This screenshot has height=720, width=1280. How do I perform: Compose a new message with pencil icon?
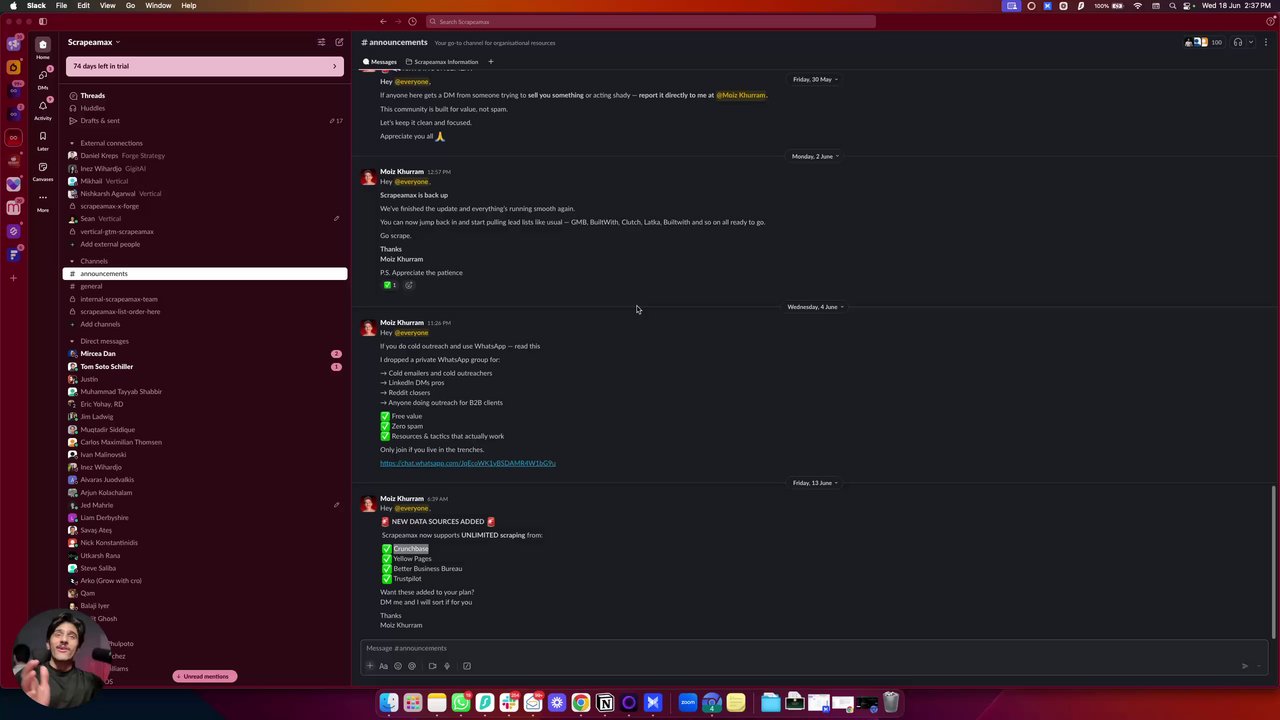339,42
